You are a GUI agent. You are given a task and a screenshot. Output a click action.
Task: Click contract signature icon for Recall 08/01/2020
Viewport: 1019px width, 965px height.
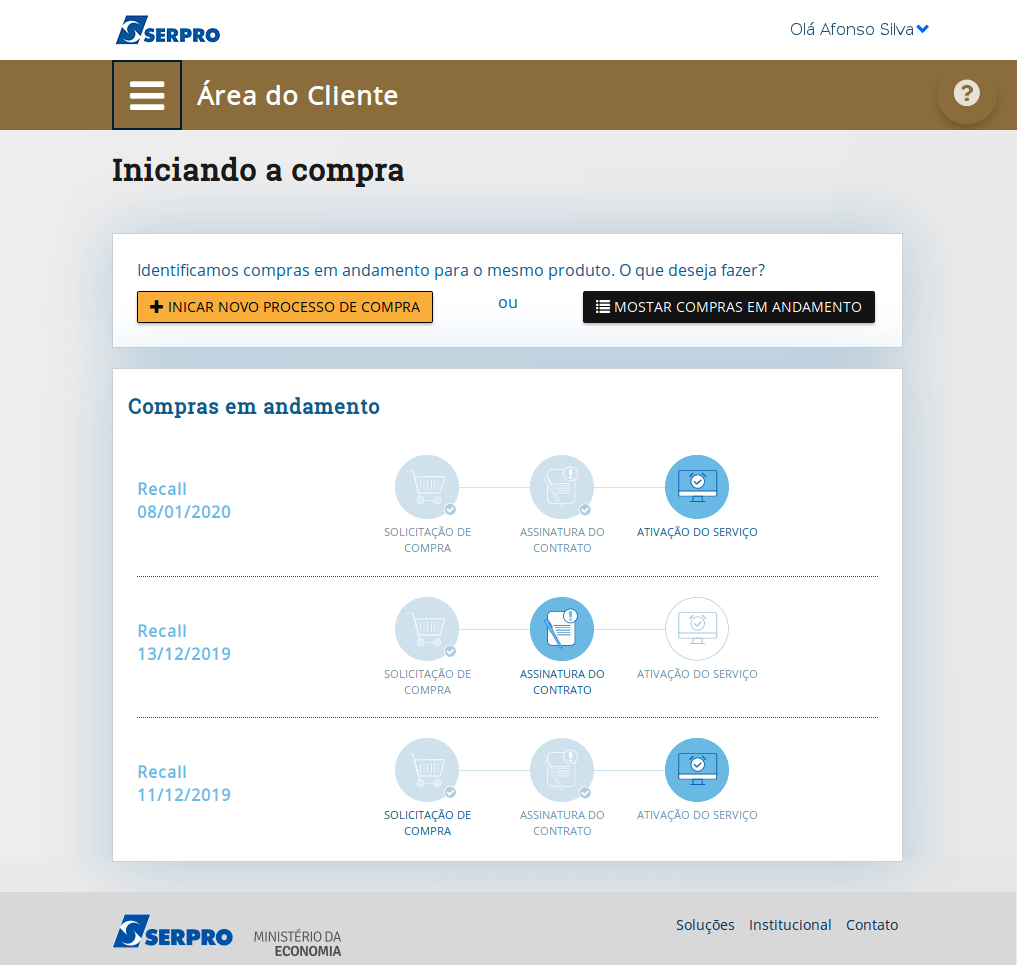pyautogui.click(x=561, y=487)
